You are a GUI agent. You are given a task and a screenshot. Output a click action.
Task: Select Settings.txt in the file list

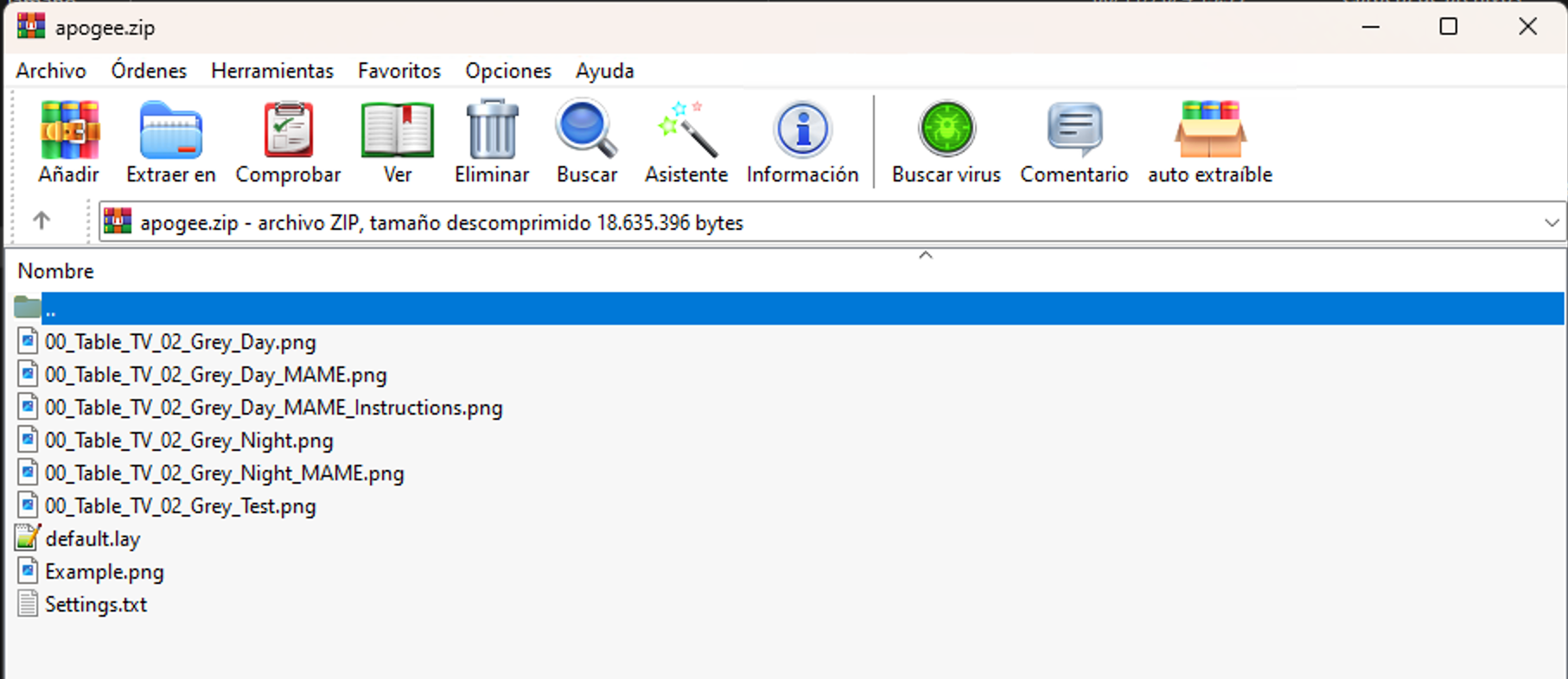coord(96,605)
